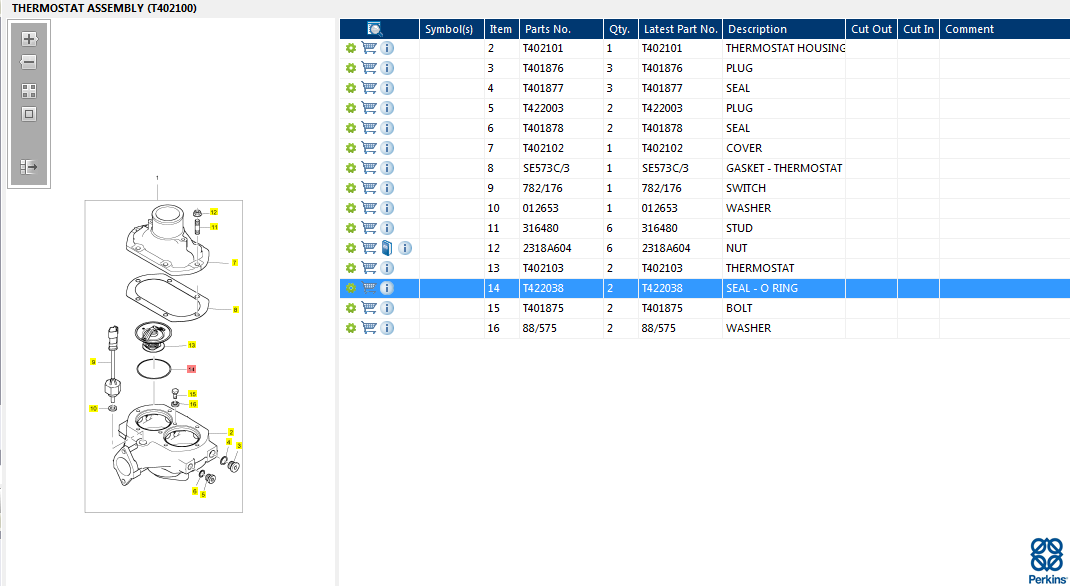Screen dimensions: 1070x586
Task: Click part number T402101 in Parts No. column
Action: pos(543,48)
